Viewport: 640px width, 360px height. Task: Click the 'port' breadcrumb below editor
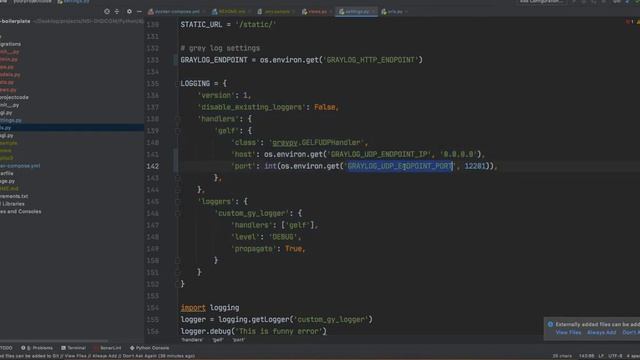coord(239,340)
